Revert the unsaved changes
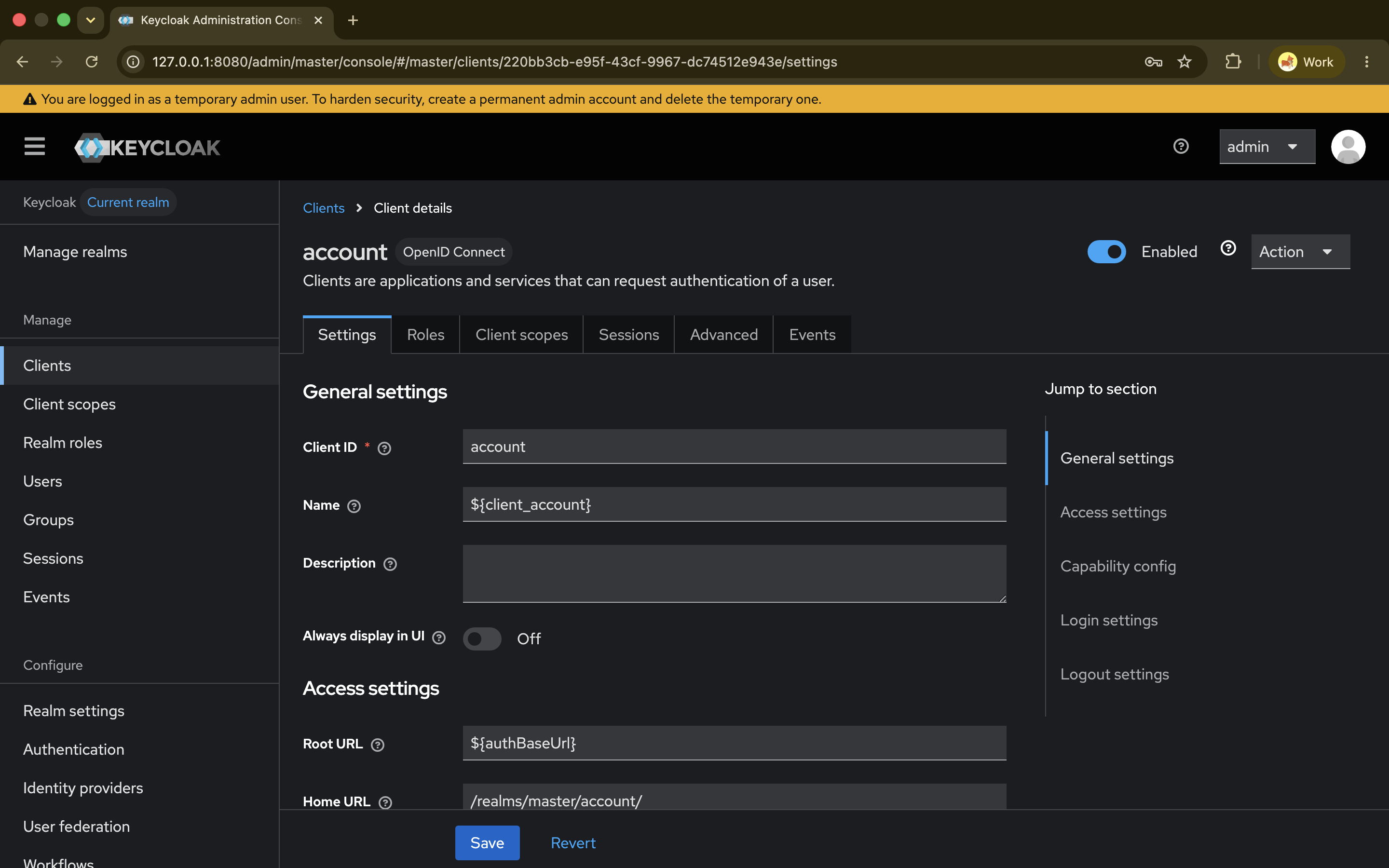The width and height of the screenshot is (1389, 868). pyautogui.click(x=573, y=843)
